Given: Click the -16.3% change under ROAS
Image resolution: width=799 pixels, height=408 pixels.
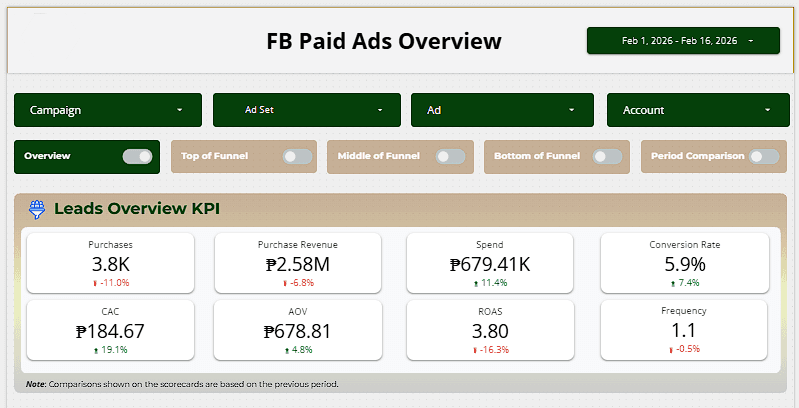Looking at the screenshot, I should tap(494, 350).
